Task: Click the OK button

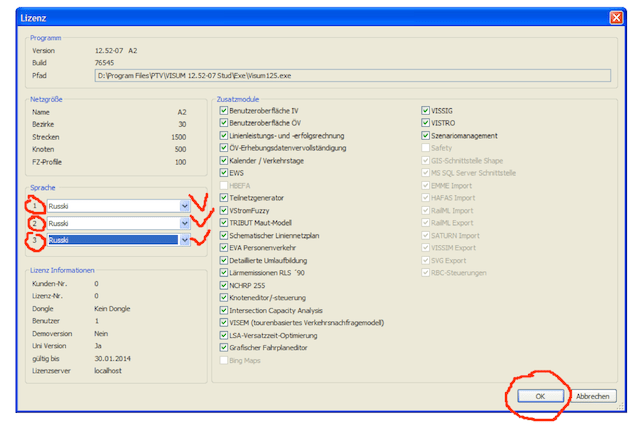Action: (540, 396)
